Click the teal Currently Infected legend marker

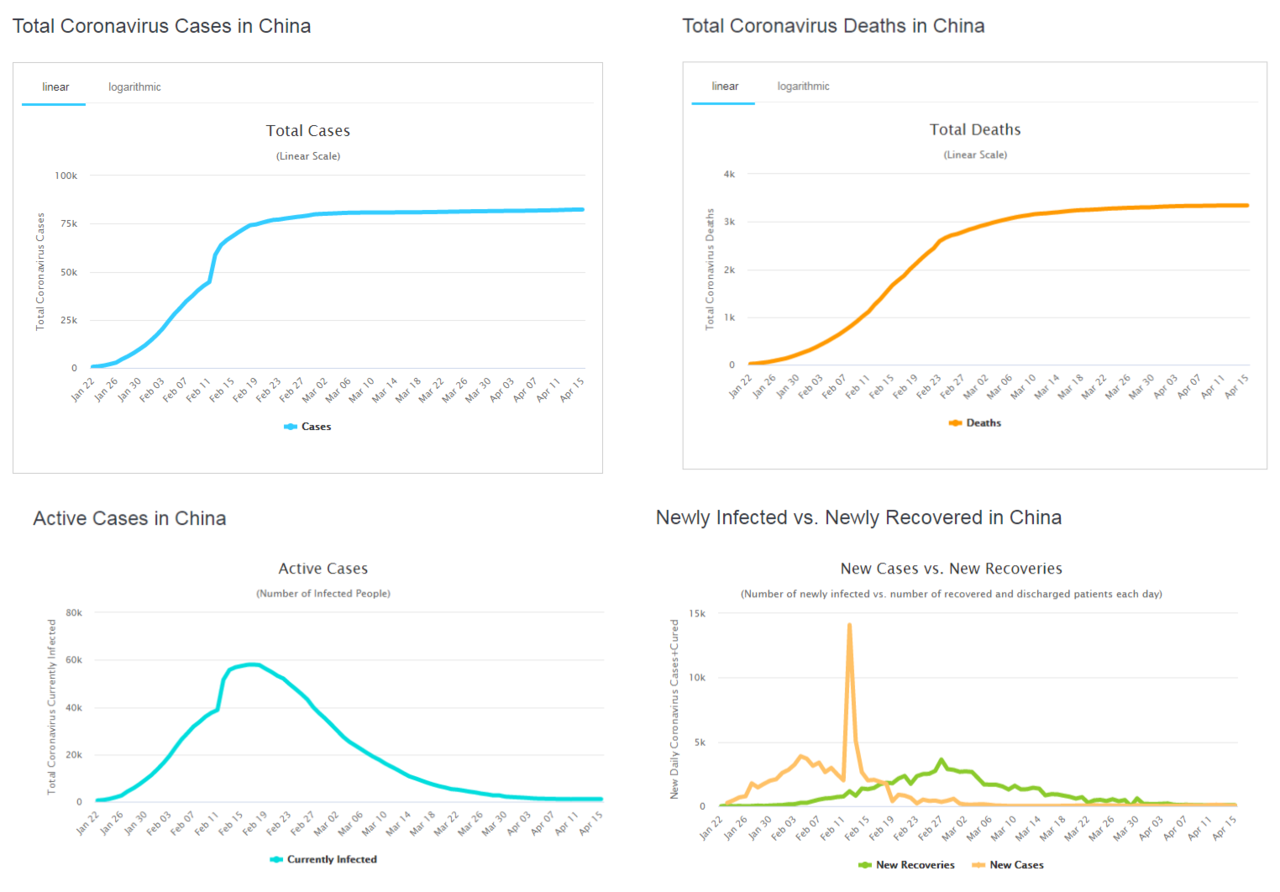[277, 859]
